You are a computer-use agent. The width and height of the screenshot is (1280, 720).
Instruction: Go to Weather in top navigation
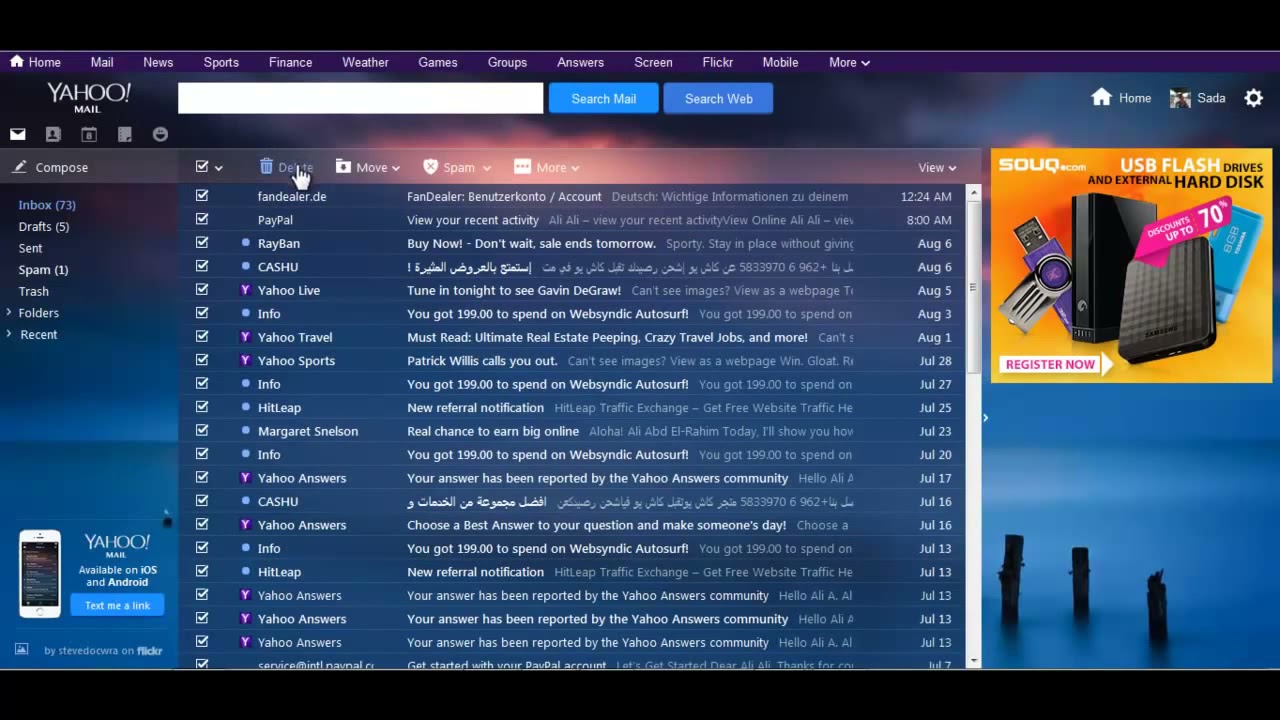(365, 62)
